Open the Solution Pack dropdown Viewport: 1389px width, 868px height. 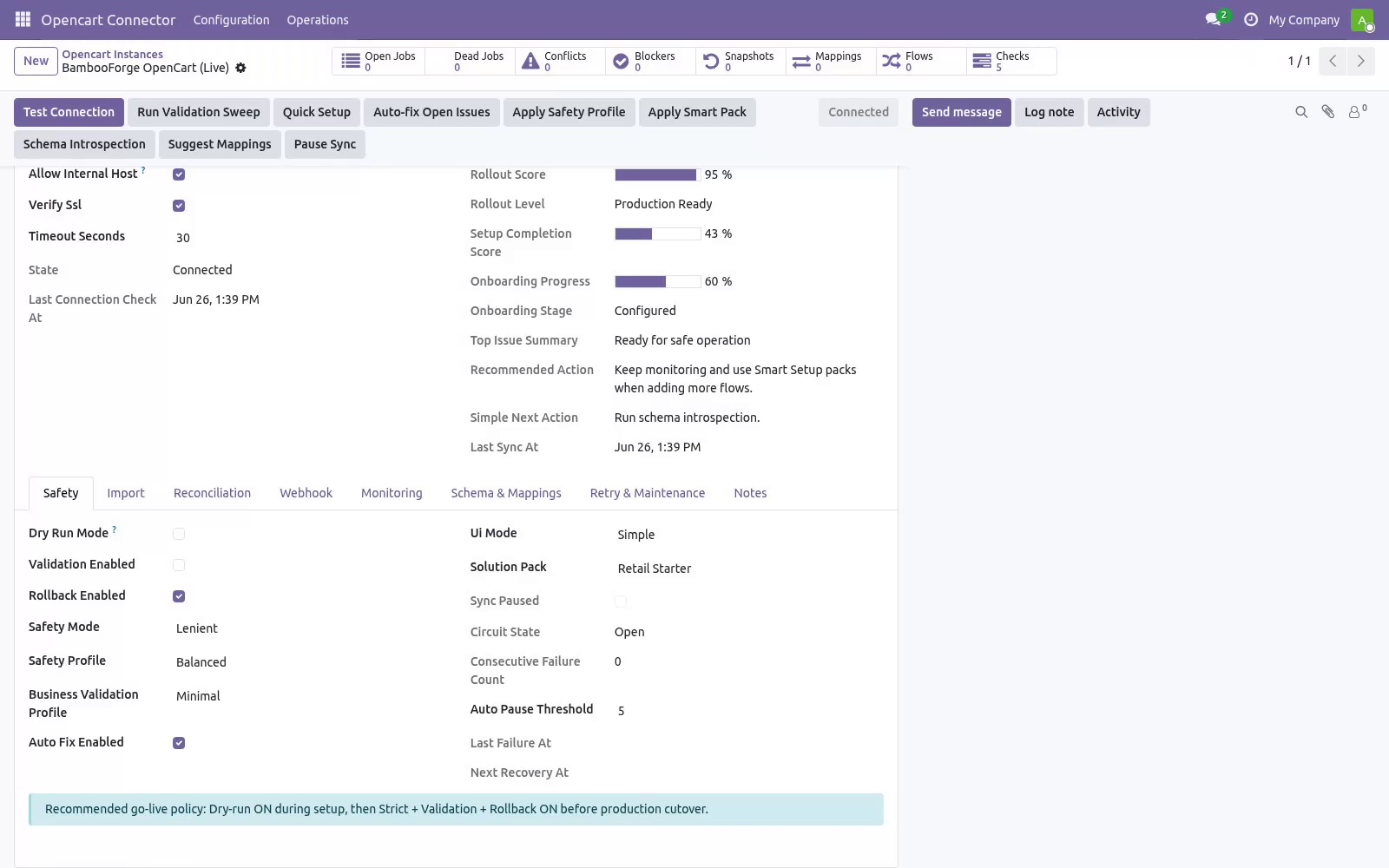pyautogui.click(x=748, y=569)
